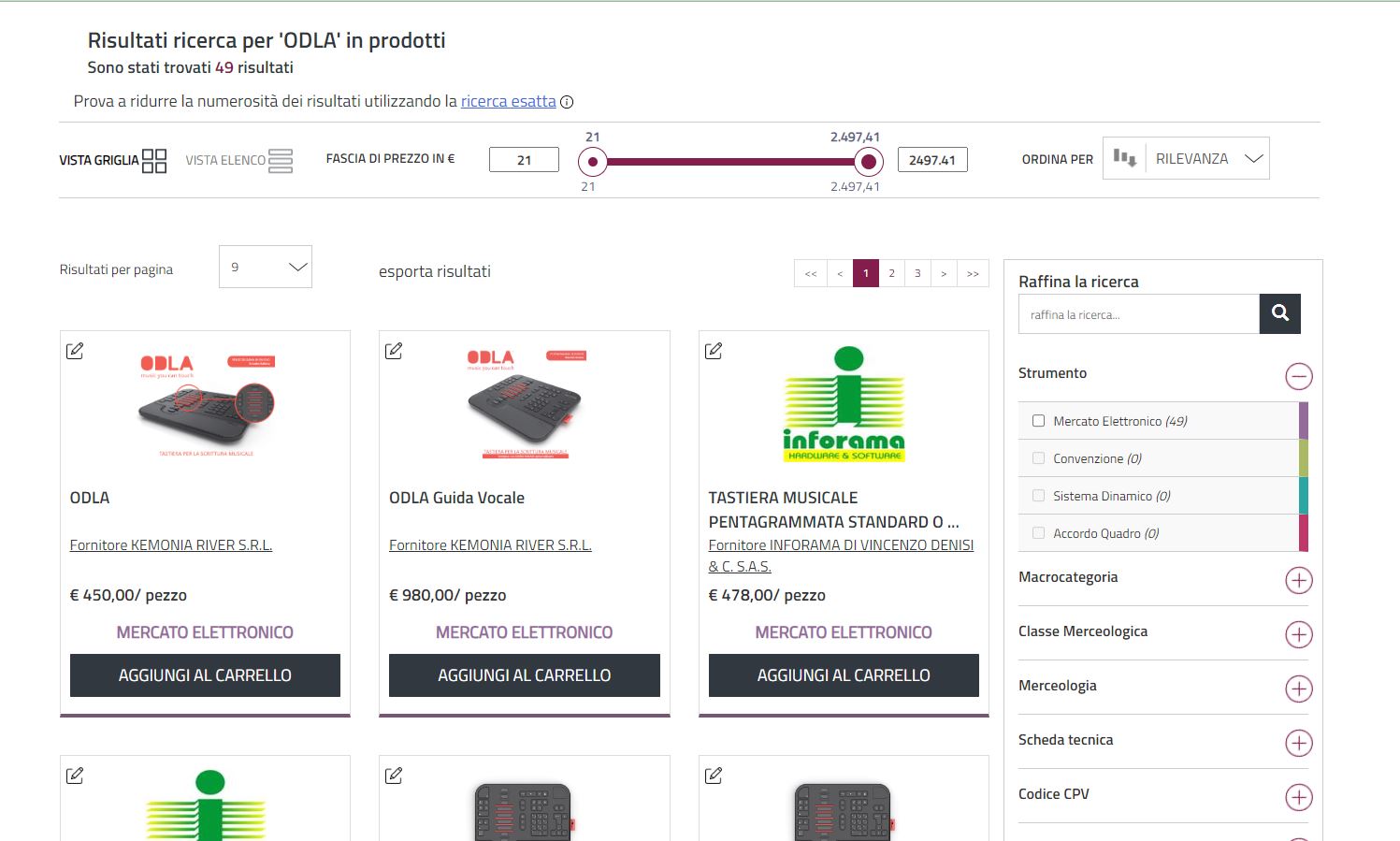Open the ricerca esatta link
Screen dimensions: 1400x841
(x=508, y=101)
